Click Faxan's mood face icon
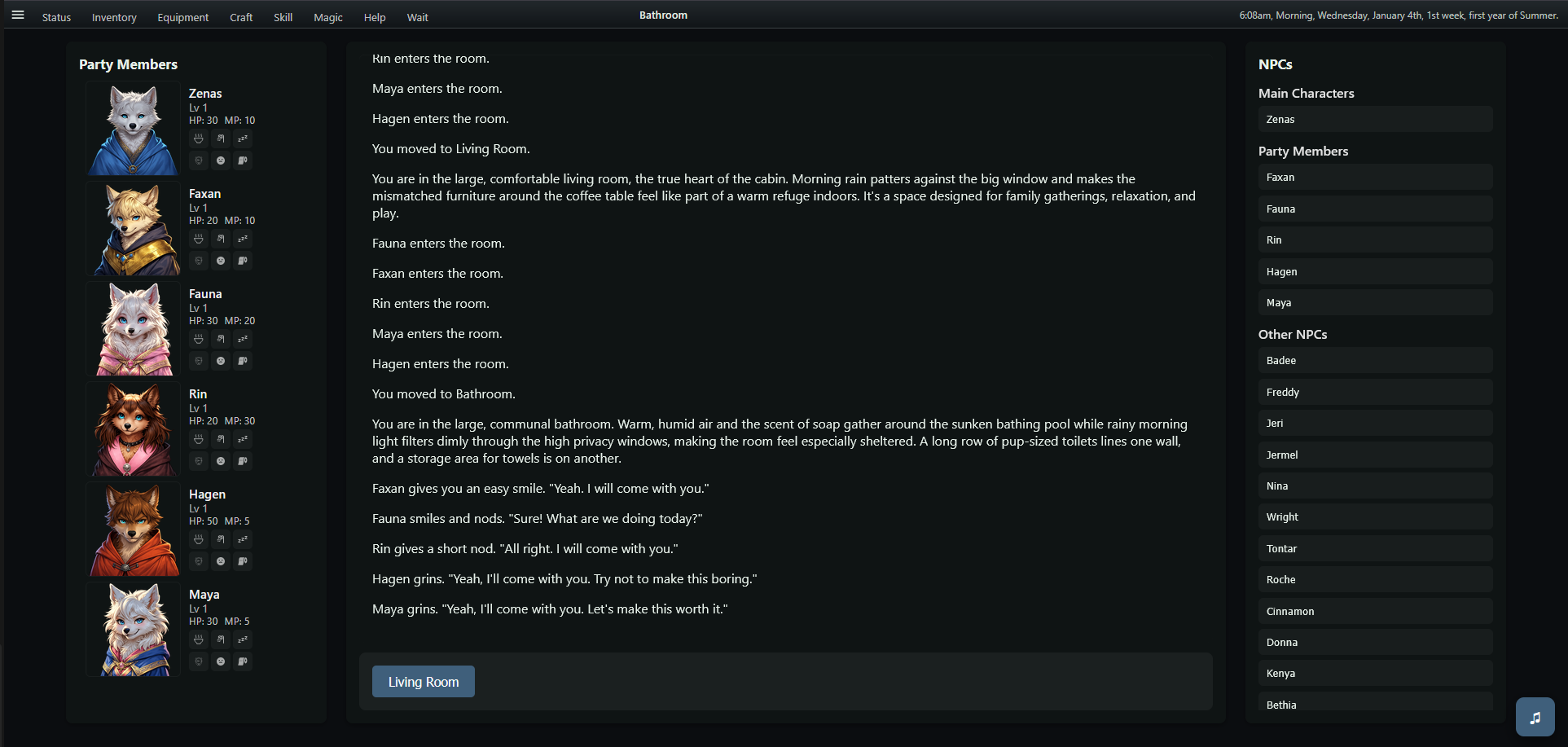1568x747 pixels. point(221,261)
